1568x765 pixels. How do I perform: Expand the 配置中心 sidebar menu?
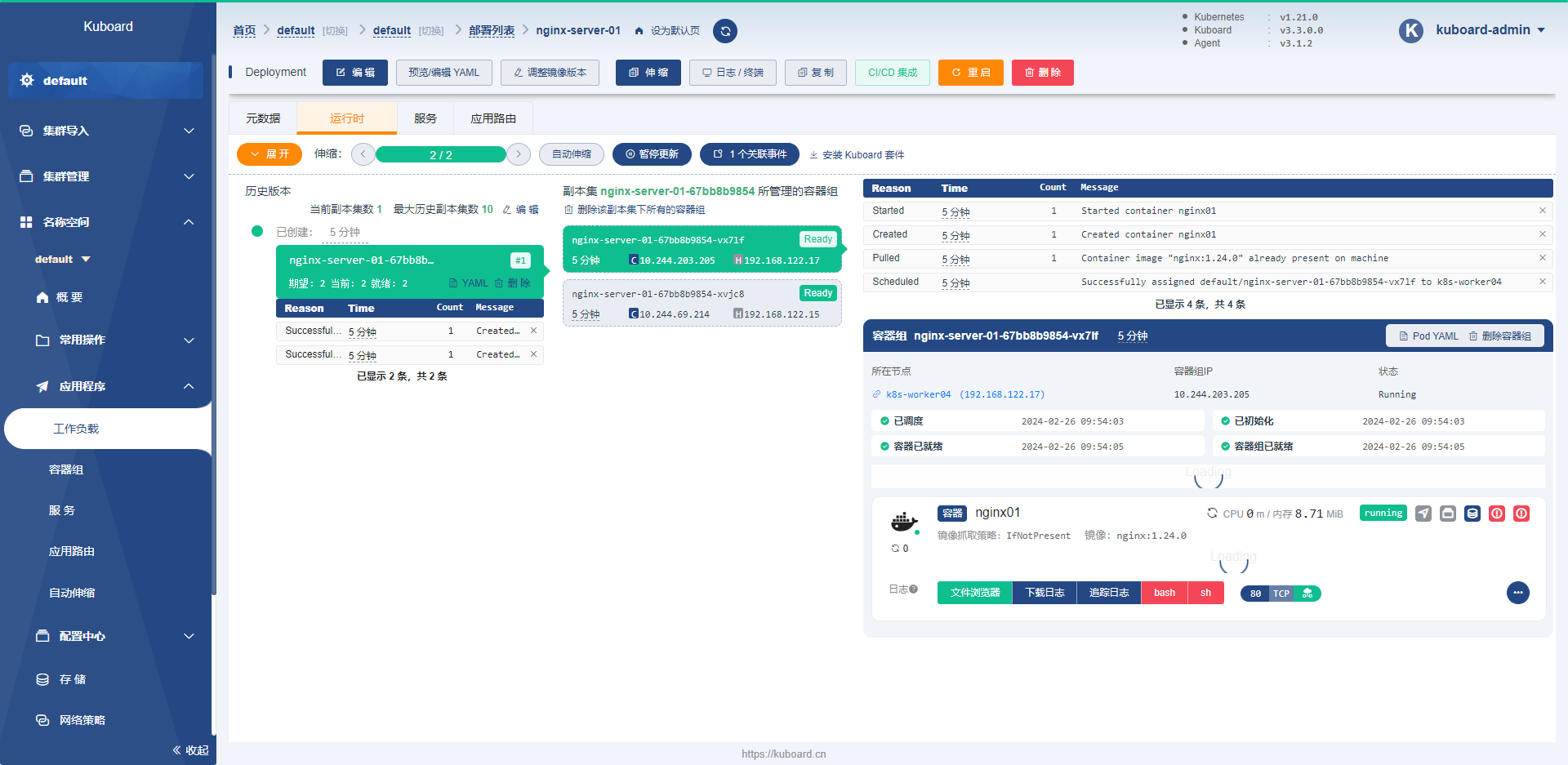(189, 636)
